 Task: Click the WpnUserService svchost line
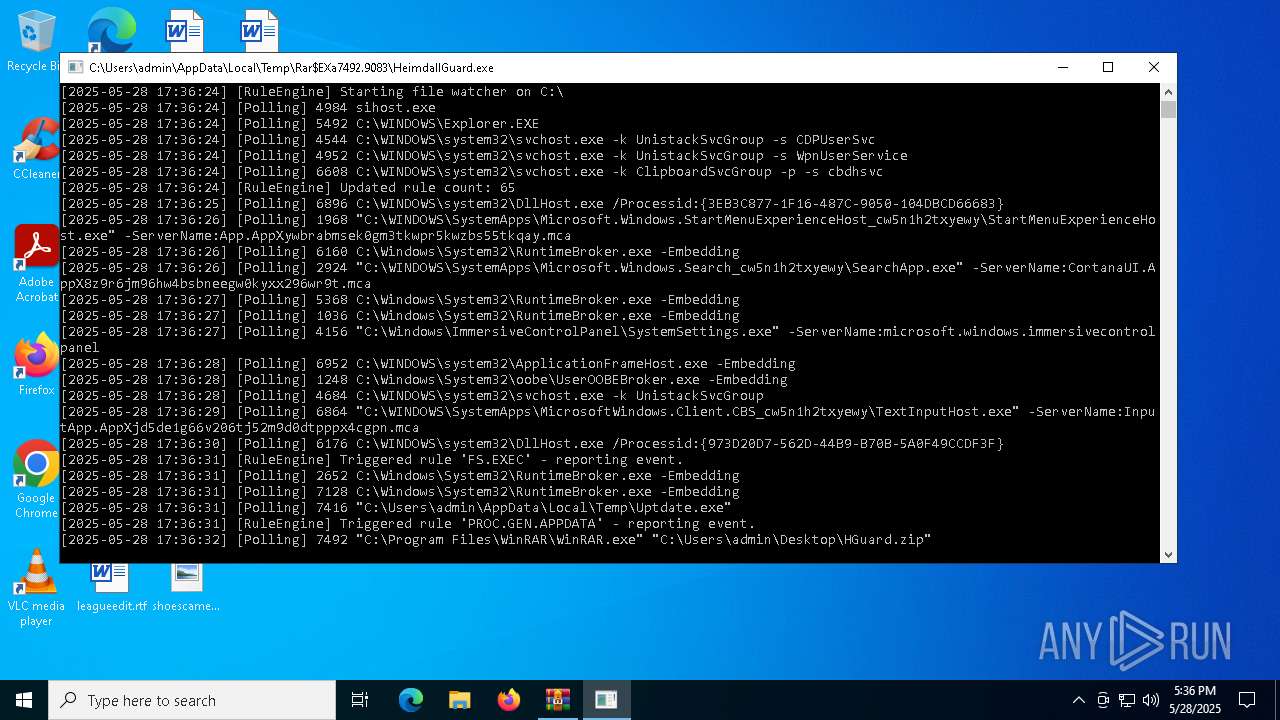(484, 156)
